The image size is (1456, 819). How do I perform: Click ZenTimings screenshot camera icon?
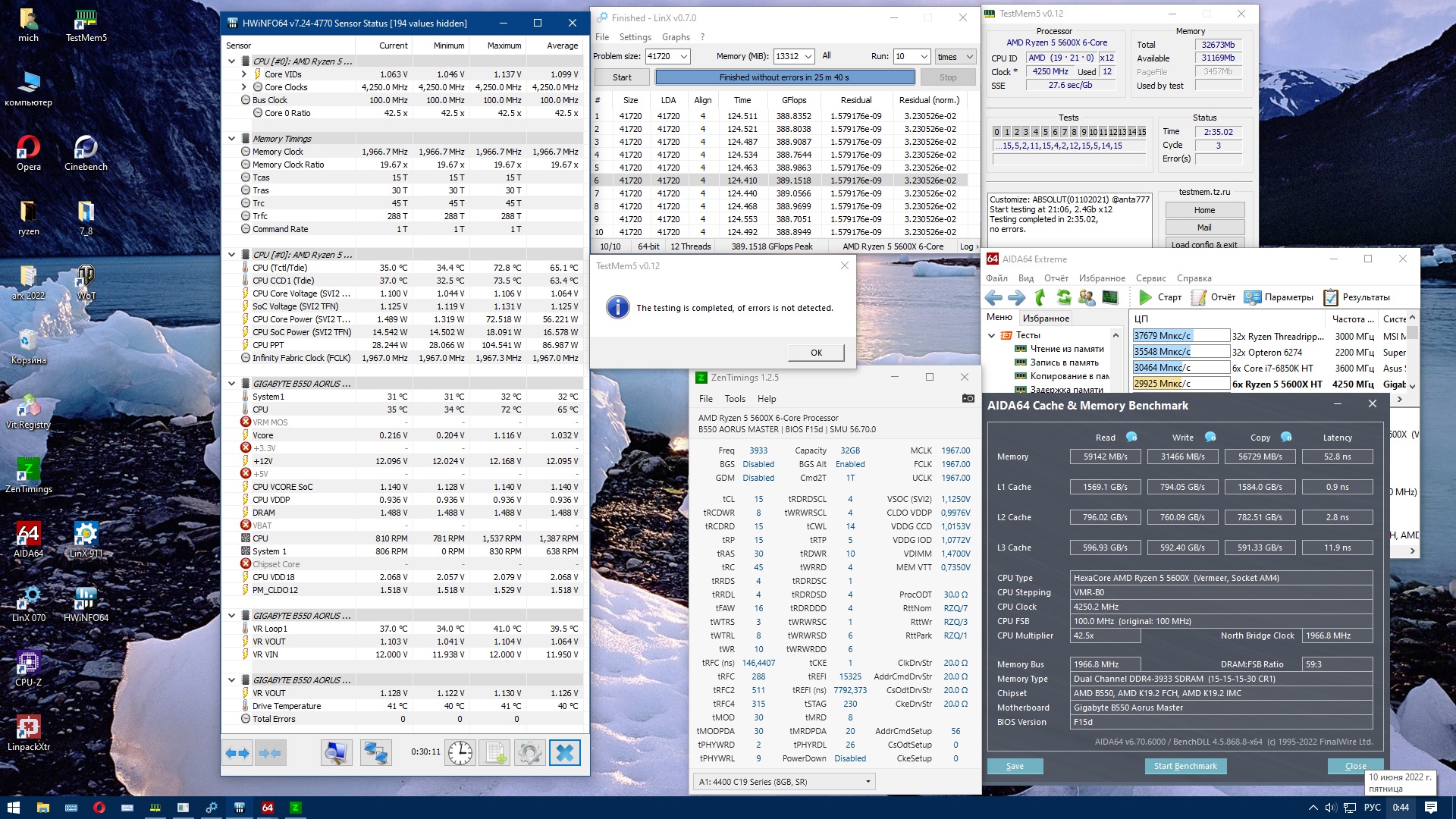click(x=968, y=398)
